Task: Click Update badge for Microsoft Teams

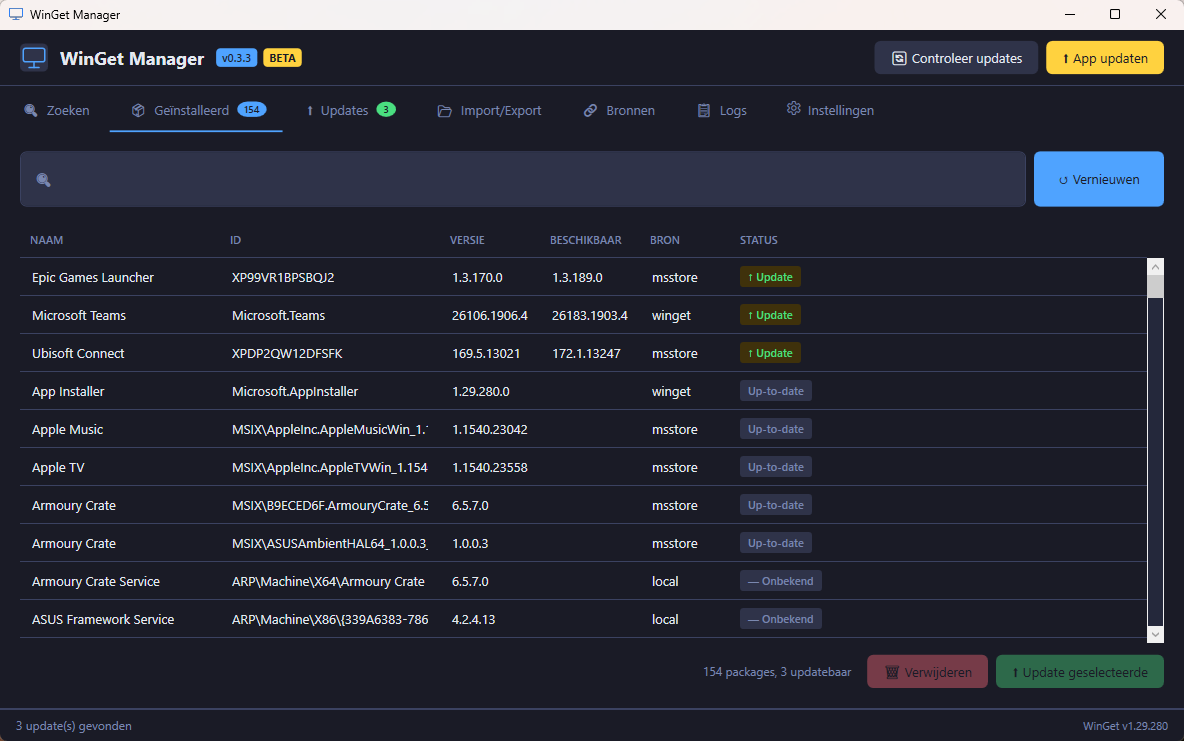Action: pyautogui.click(x=770, y=315)
